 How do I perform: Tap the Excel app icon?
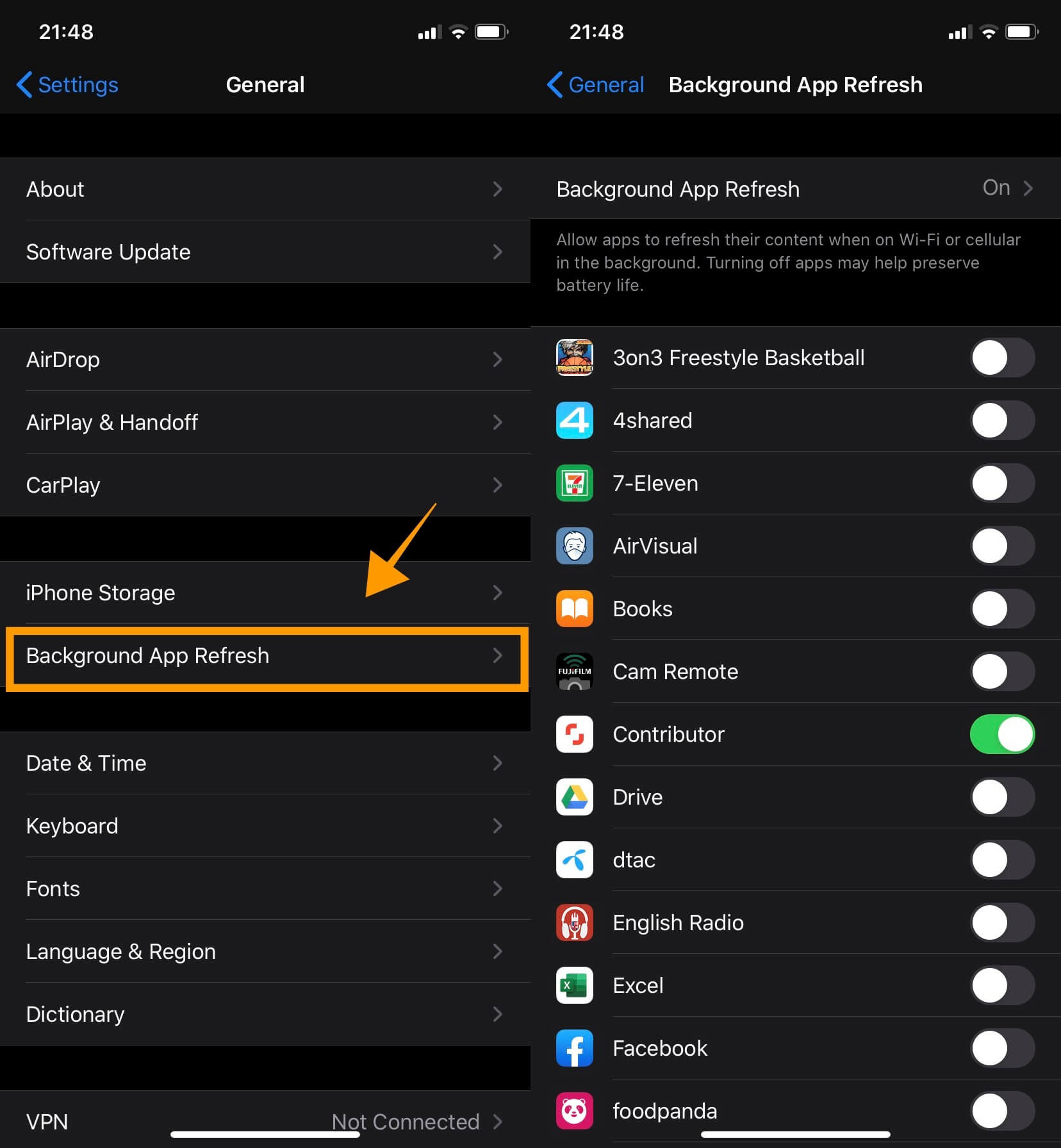574,985
